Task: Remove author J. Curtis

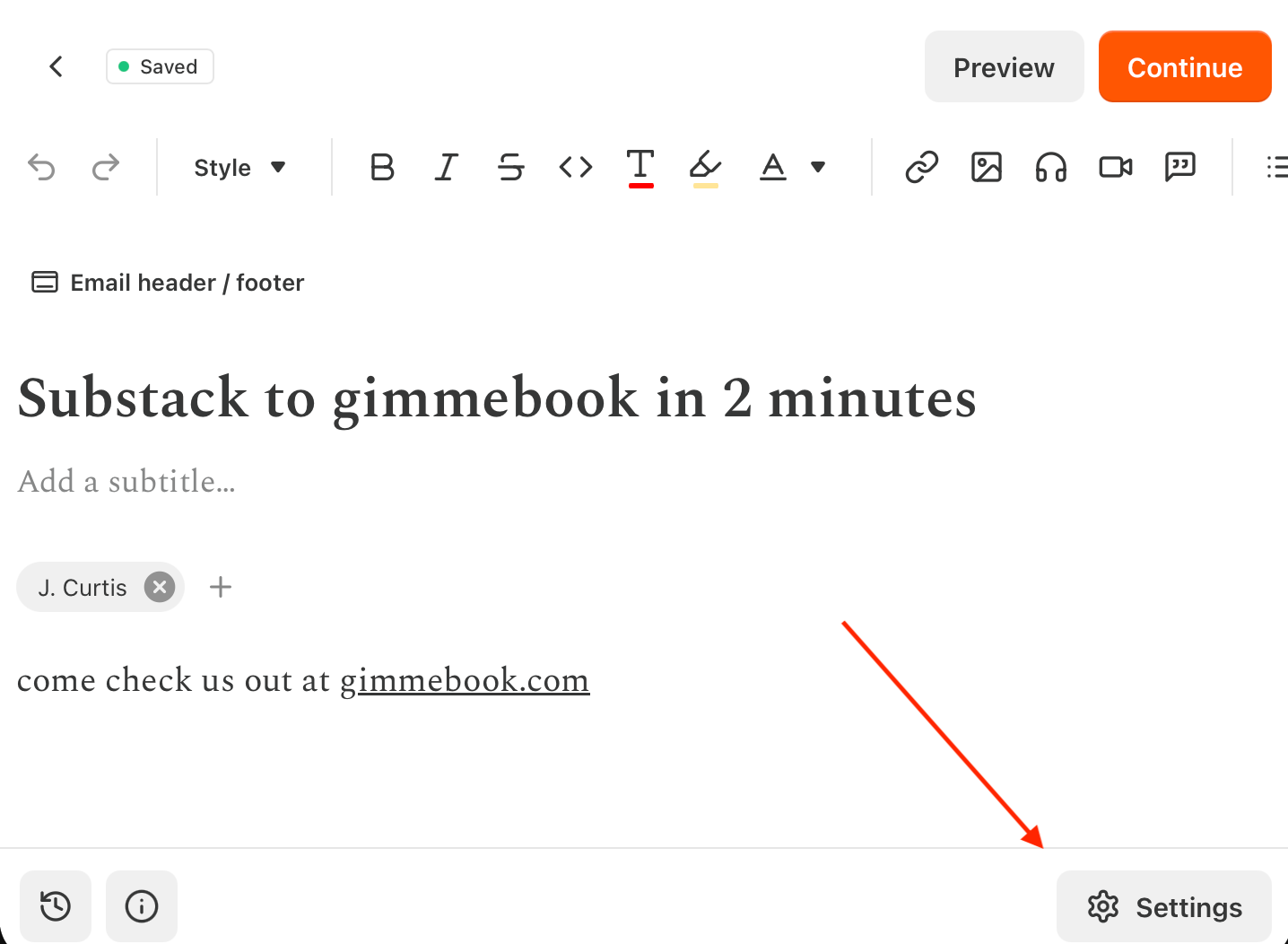Action: tap(160, 588)
